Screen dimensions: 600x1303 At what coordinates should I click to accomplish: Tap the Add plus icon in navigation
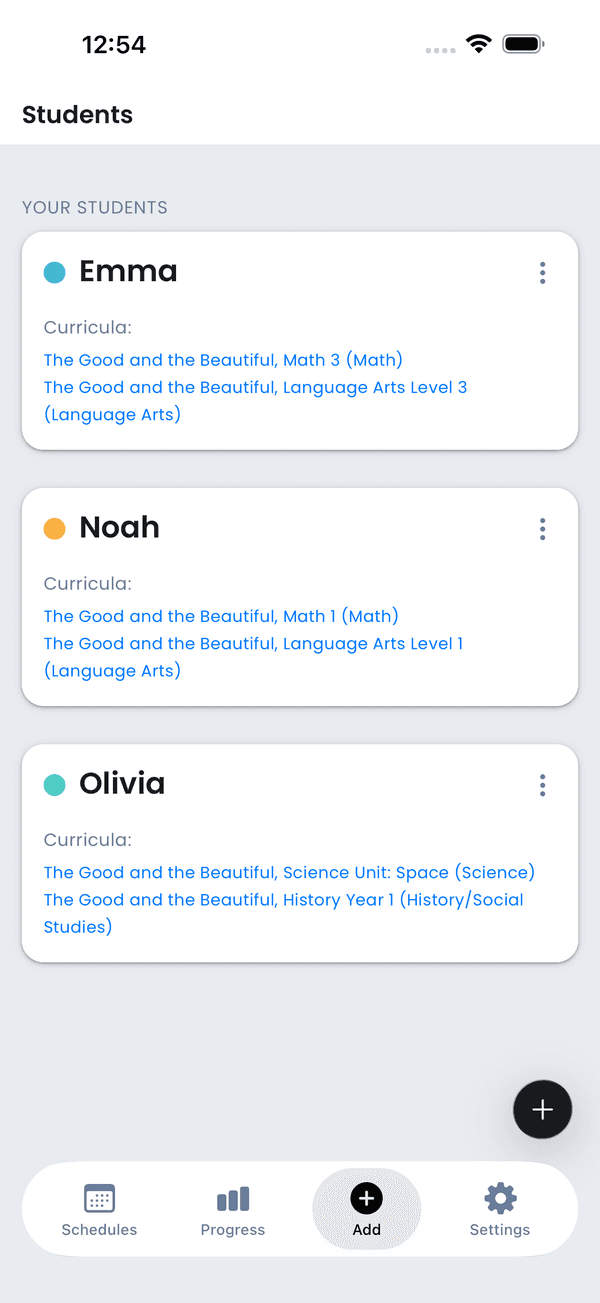(367, 1198)
